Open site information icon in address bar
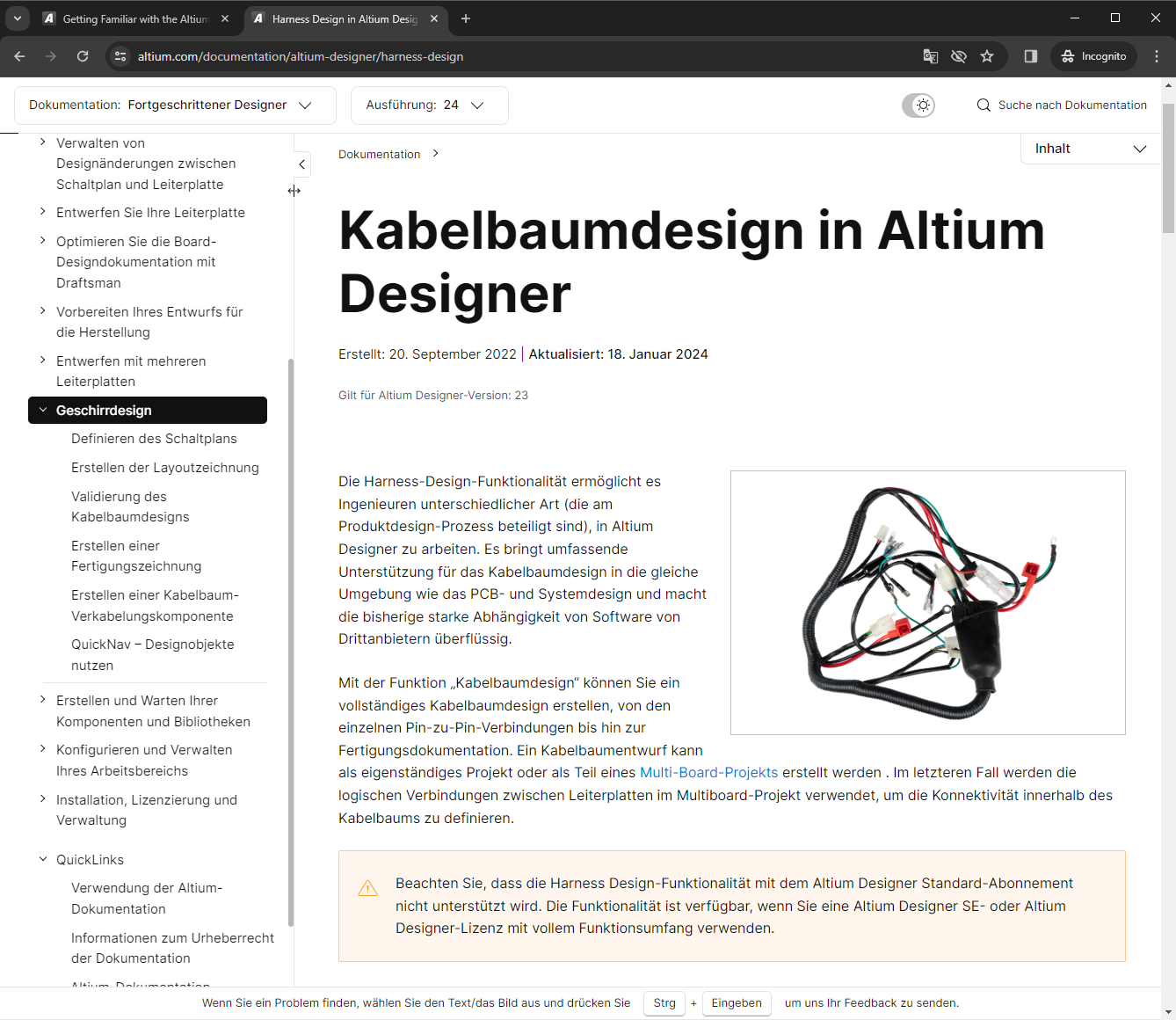1176x1020 pixels. (120, 56)
